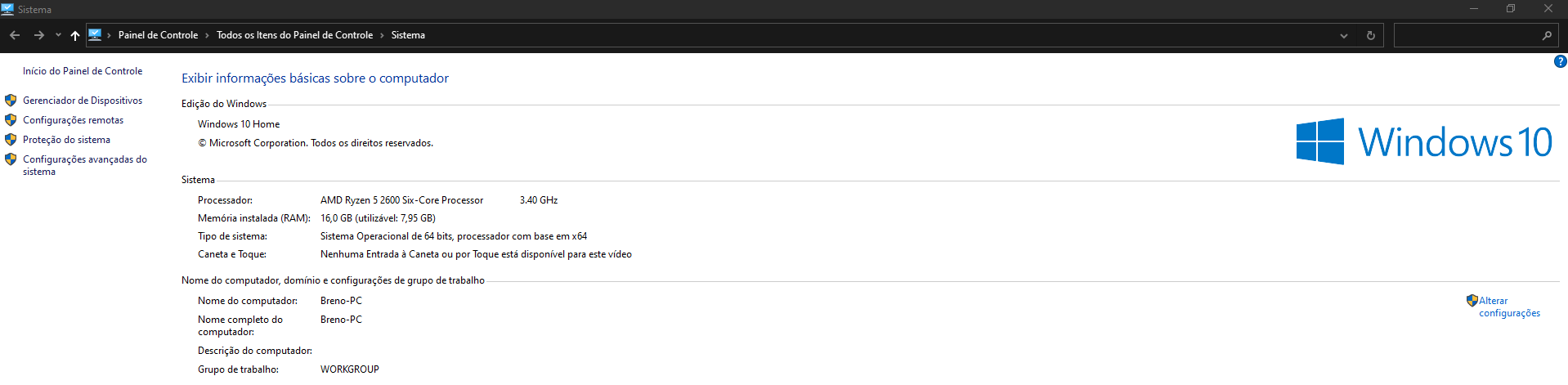Go up one level with up arrow
Screen dimensions: 1568x385
point(75,35)
